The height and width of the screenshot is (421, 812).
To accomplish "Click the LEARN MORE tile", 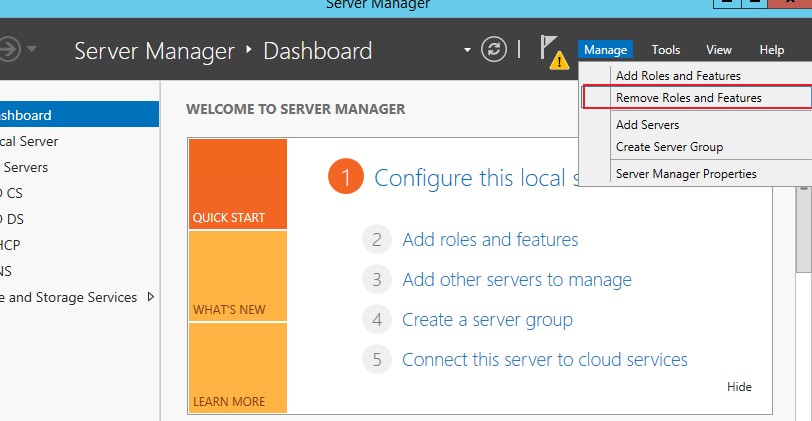I will pos(238,368).
